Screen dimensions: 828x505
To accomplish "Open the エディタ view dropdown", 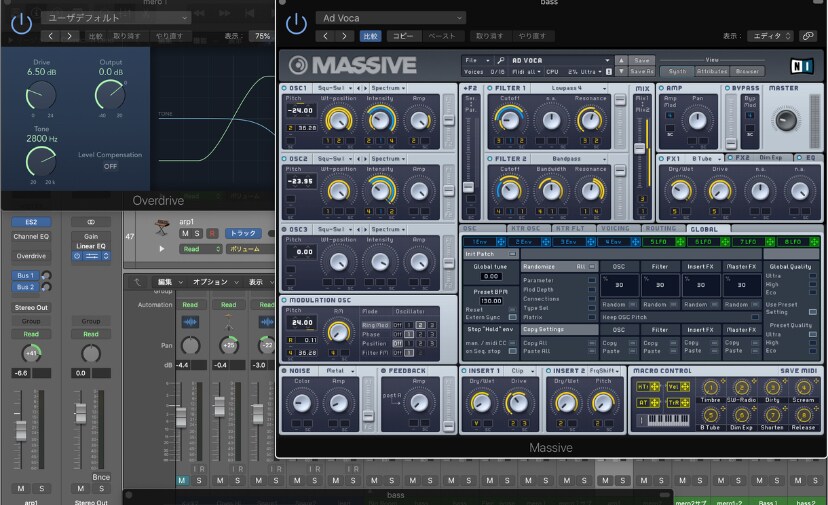I will (771, 36).
